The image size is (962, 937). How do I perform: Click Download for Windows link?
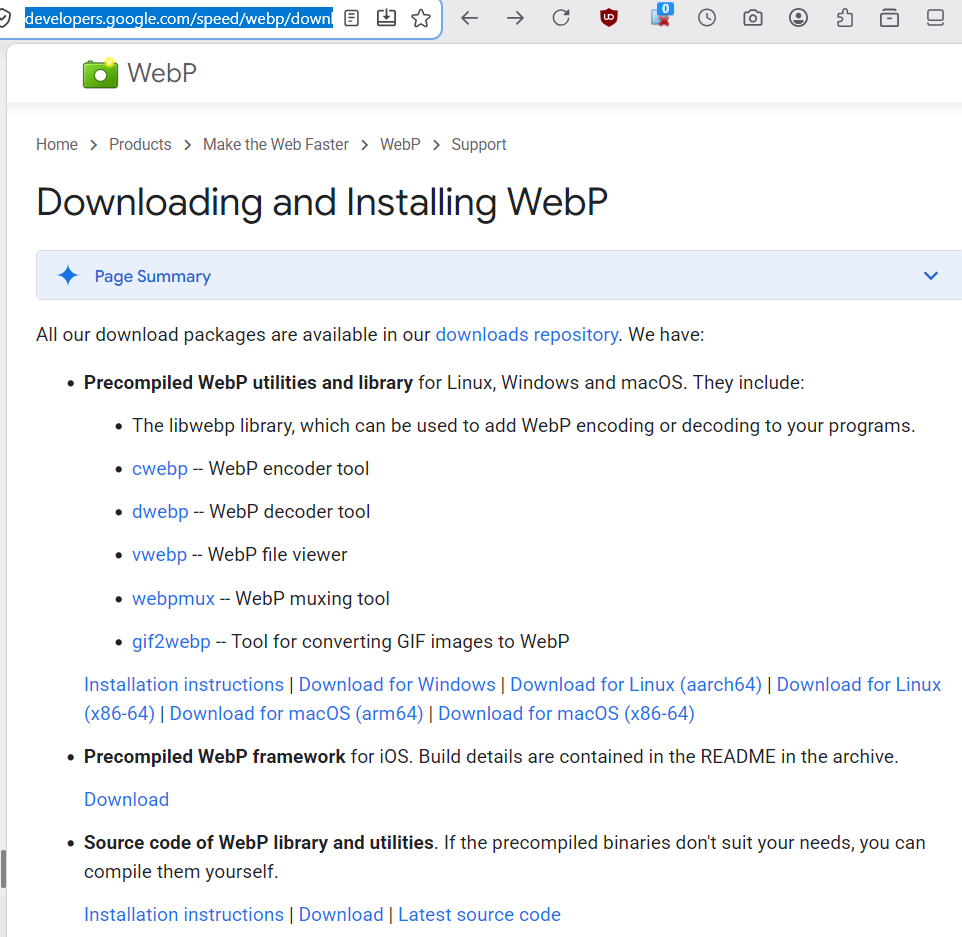397,684
